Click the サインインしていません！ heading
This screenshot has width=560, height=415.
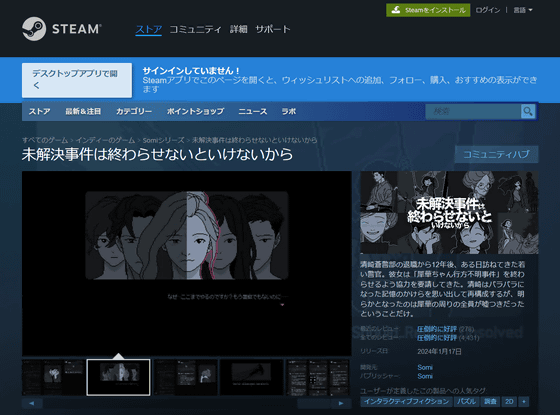click(x=191, y=70)
